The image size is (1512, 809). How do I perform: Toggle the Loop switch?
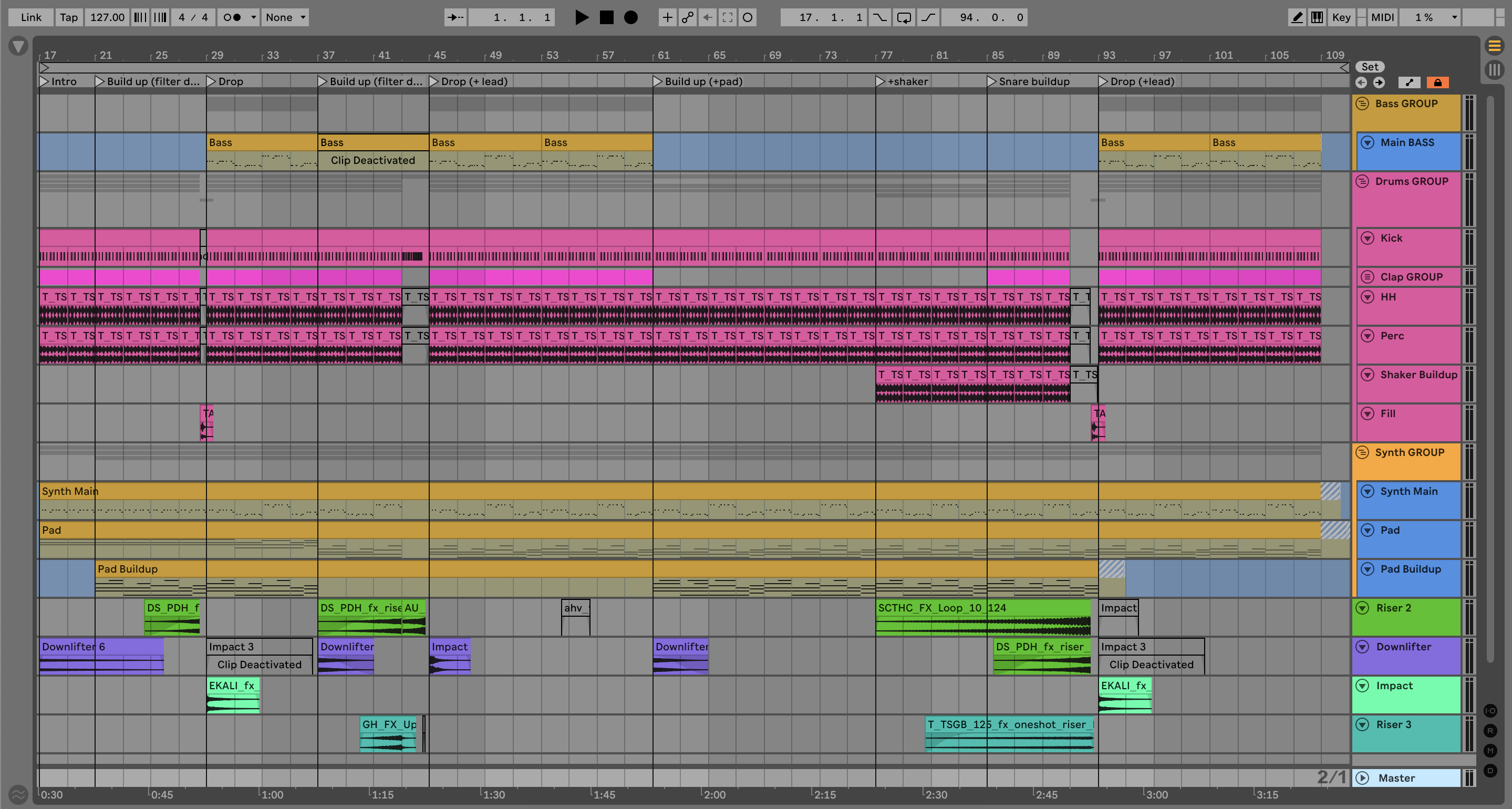[x=904, y=17]
